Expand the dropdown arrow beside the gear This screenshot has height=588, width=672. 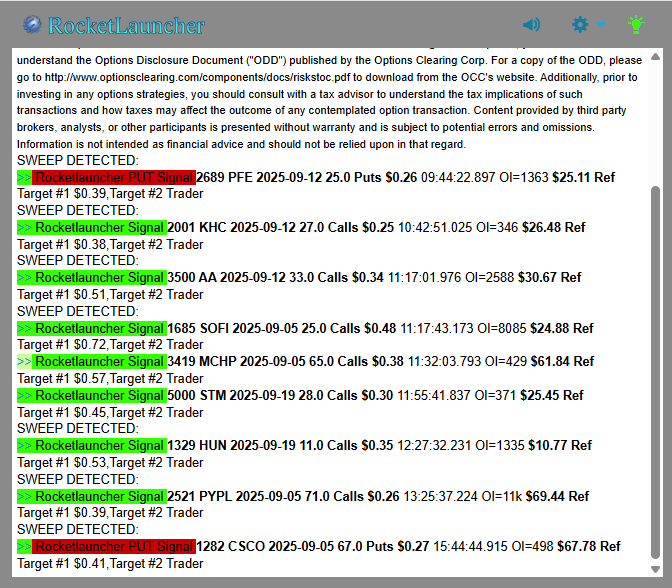pyautogui.click(x=601, y=25)
